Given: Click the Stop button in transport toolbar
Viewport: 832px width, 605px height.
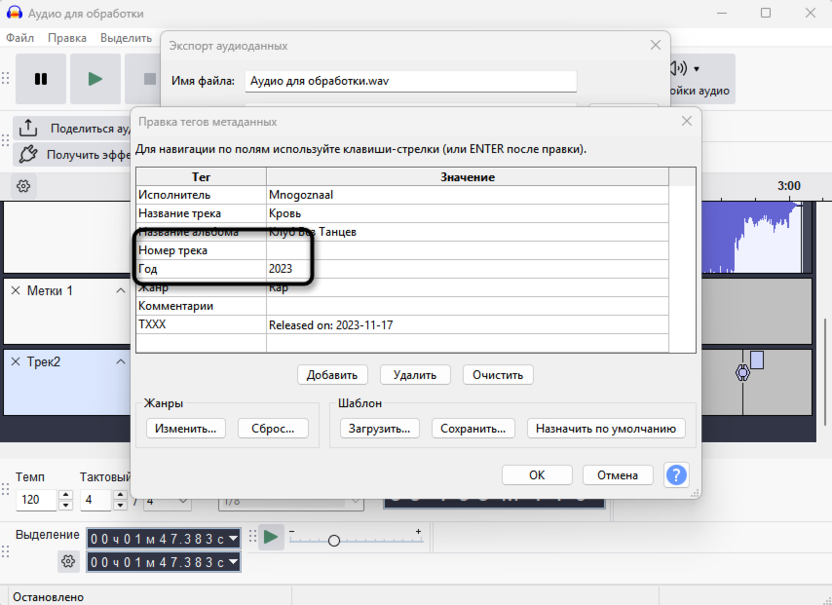Looking at the screenshot, I should (x=149, y=79).
